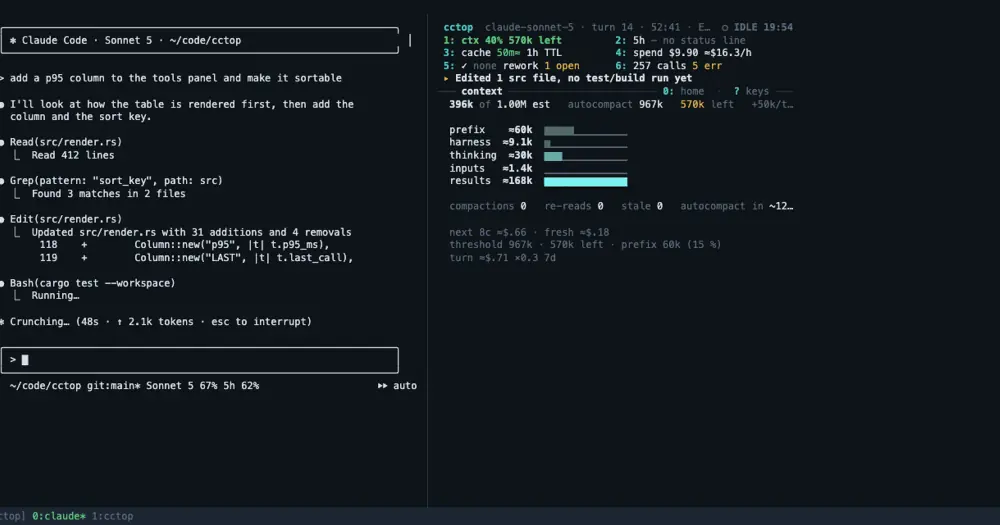This screenshot has width=1000, height=525.
Task: Select the 0:claude tmux window tab
Action: click(x=59, y=516)
